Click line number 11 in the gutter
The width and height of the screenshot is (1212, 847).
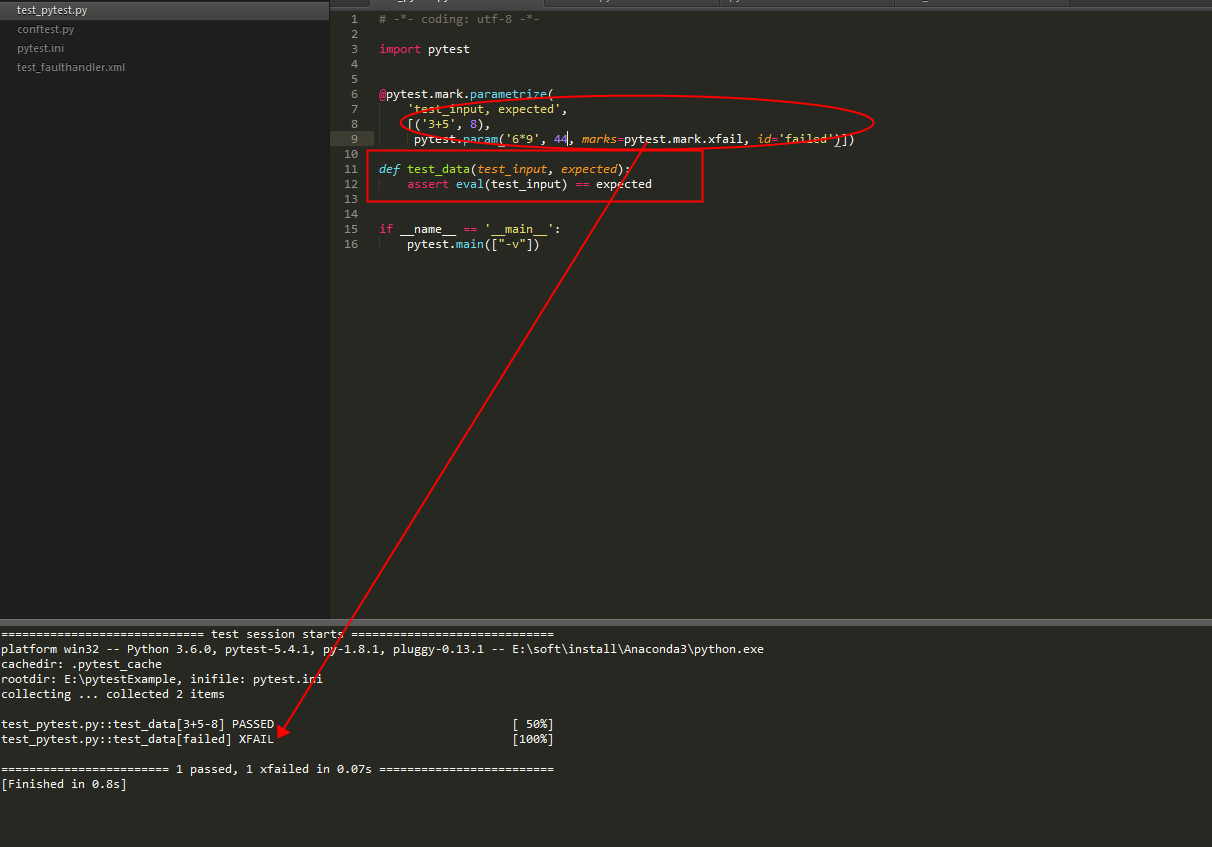click(x=351, y=169)
